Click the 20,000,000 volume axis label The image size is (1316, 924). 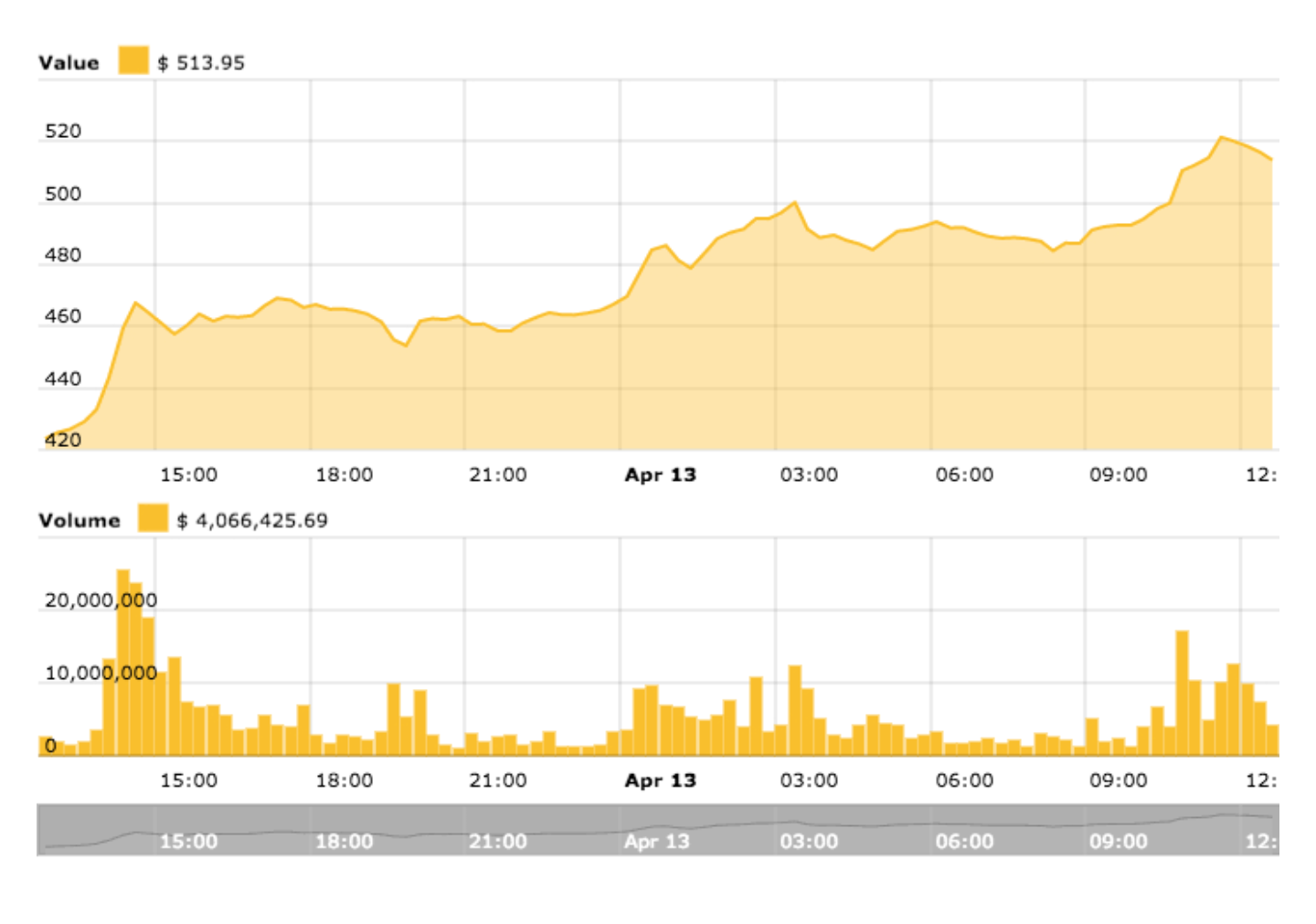[101, 600]
